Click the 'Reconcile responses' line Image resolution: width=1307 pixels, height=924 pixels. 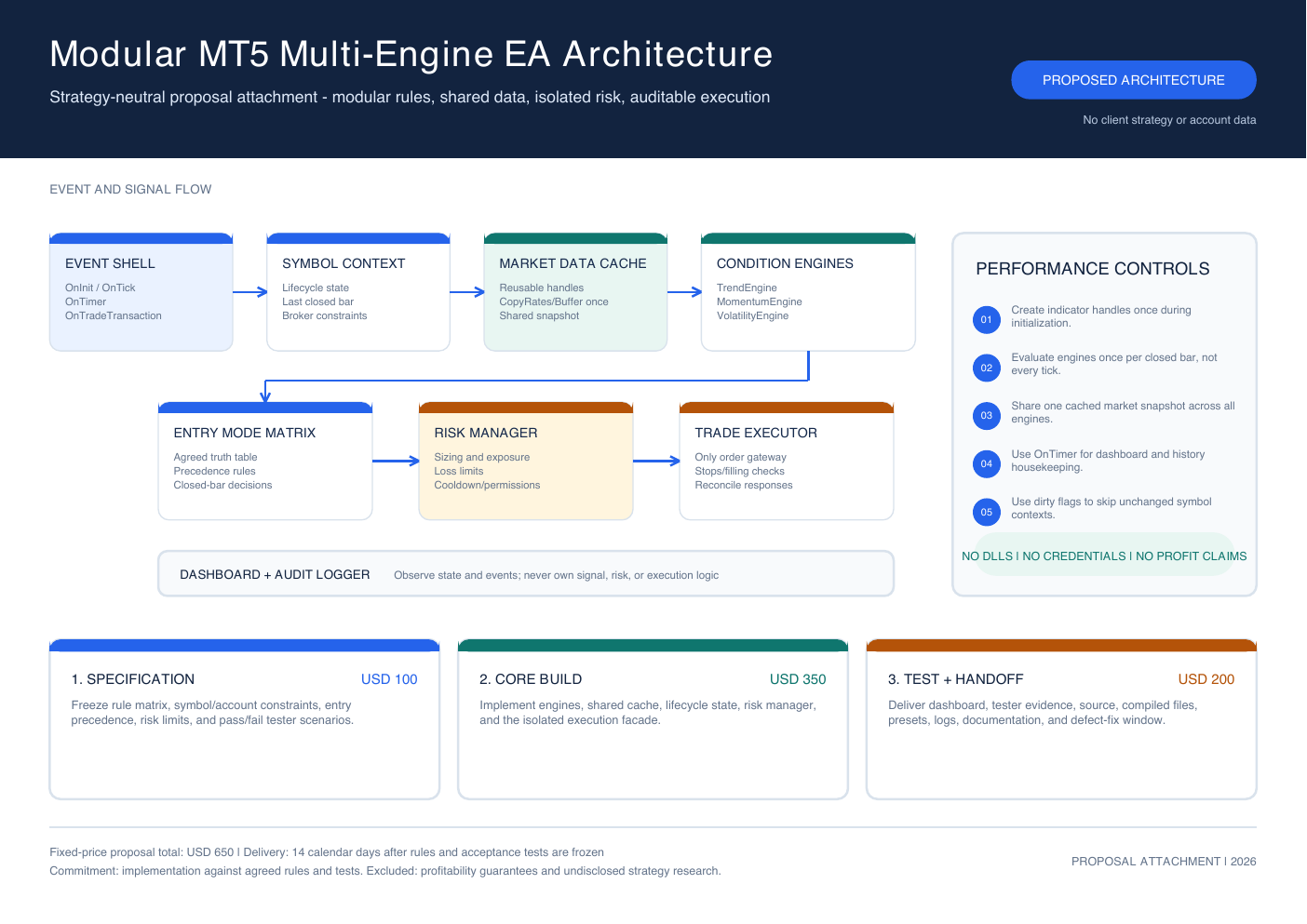coord(744,485)
